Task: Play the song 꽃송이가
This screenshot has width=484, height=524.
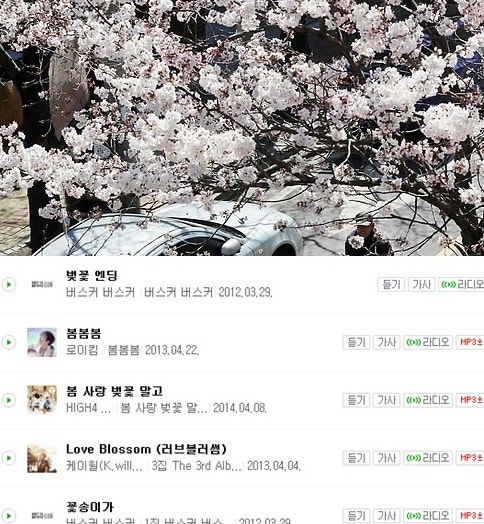Action: pyautogui.click(x=9, y=516)
